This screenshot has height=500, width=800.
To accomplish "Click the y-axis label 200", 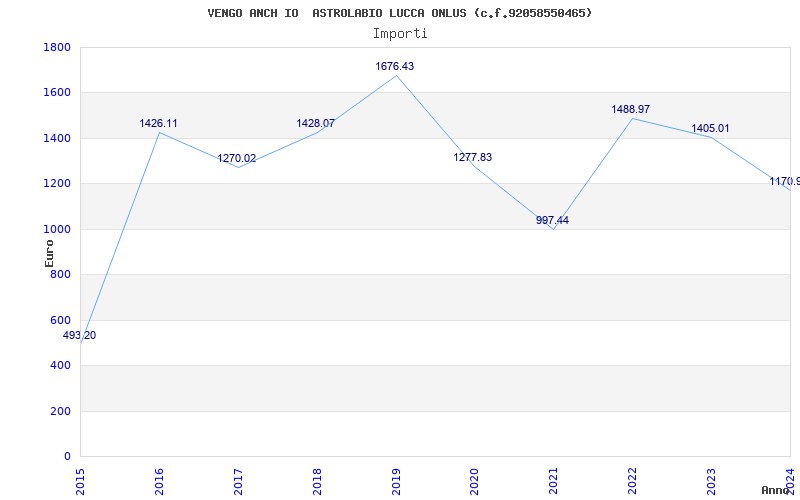I will [x=61, y=411].
